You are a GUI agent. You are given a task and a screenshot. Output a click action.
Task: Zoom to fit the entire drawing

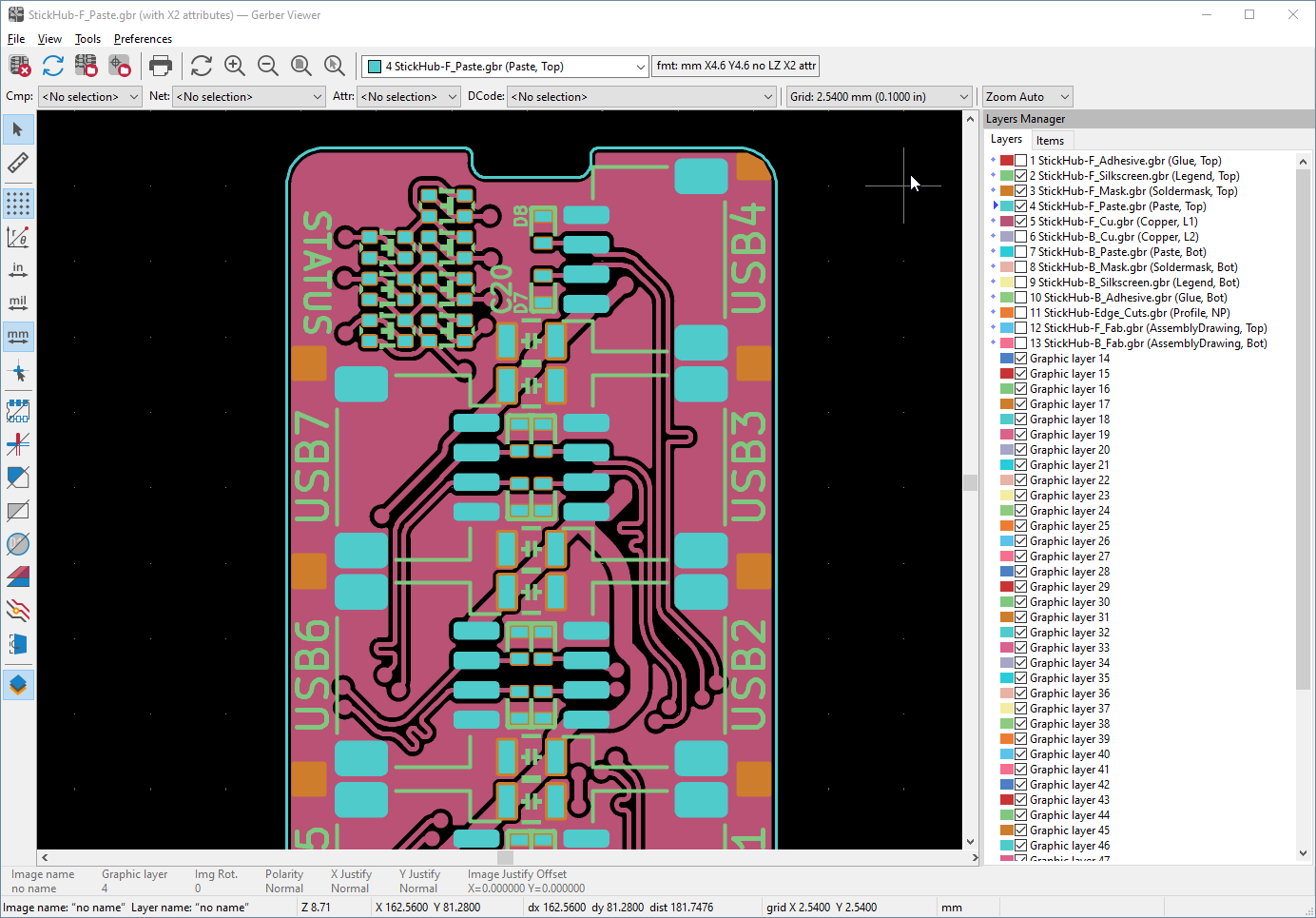[300, 65]
